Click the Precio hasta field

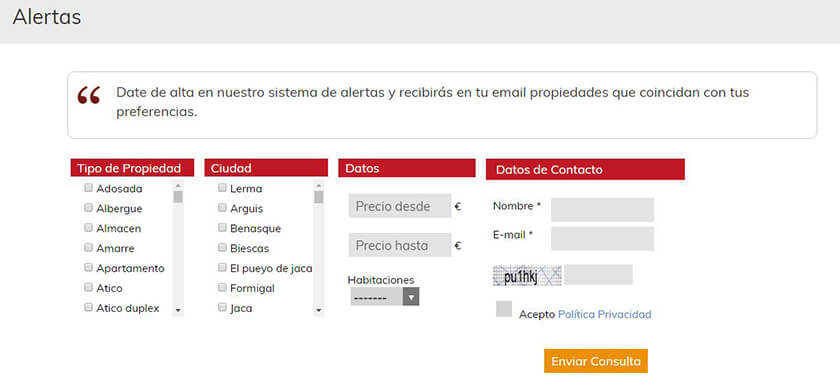(x=400, y=245)
